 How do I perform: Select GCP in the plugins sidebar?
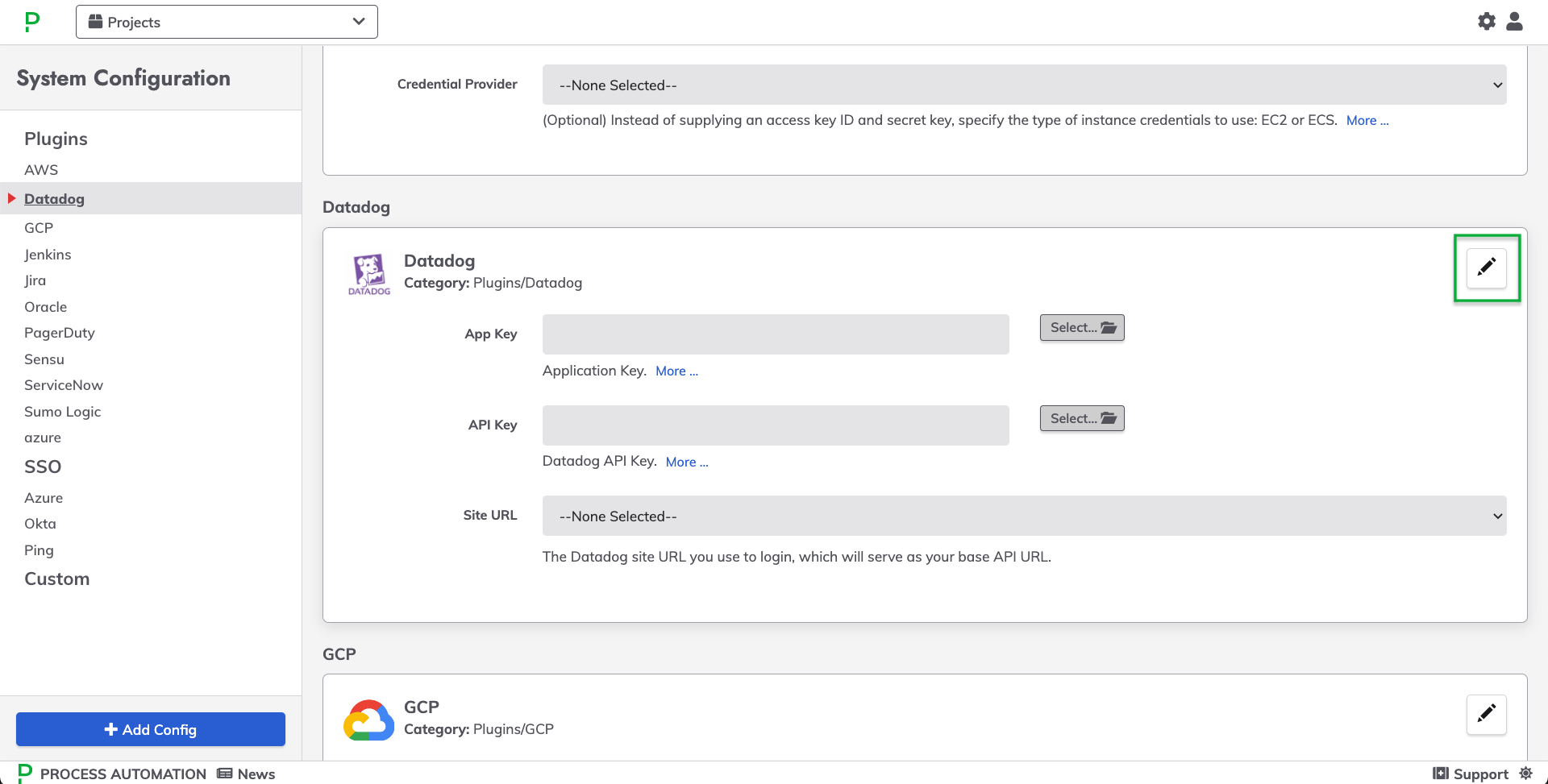pyautogui.click(x=39, y=228)
